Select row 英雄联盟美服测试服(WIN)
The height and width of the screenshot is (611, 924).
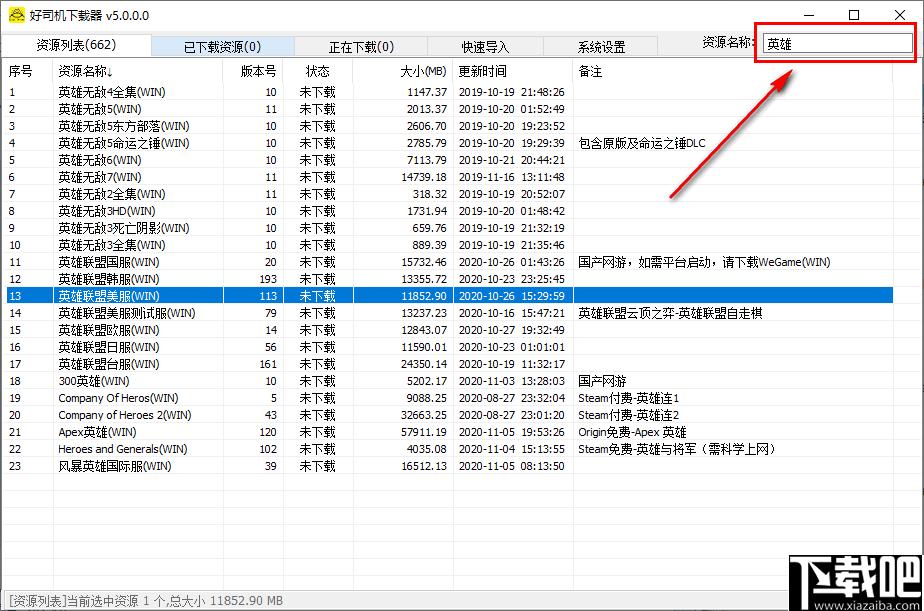pos(450,313)
